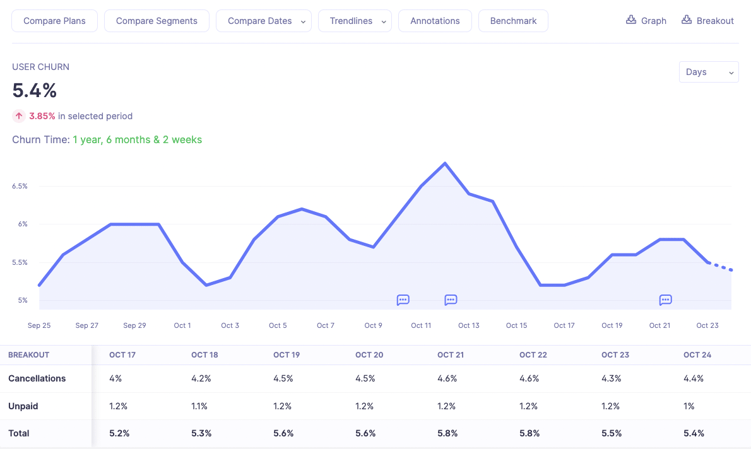
Task: Click the USER CHURN heading
Action: (41, 67)
